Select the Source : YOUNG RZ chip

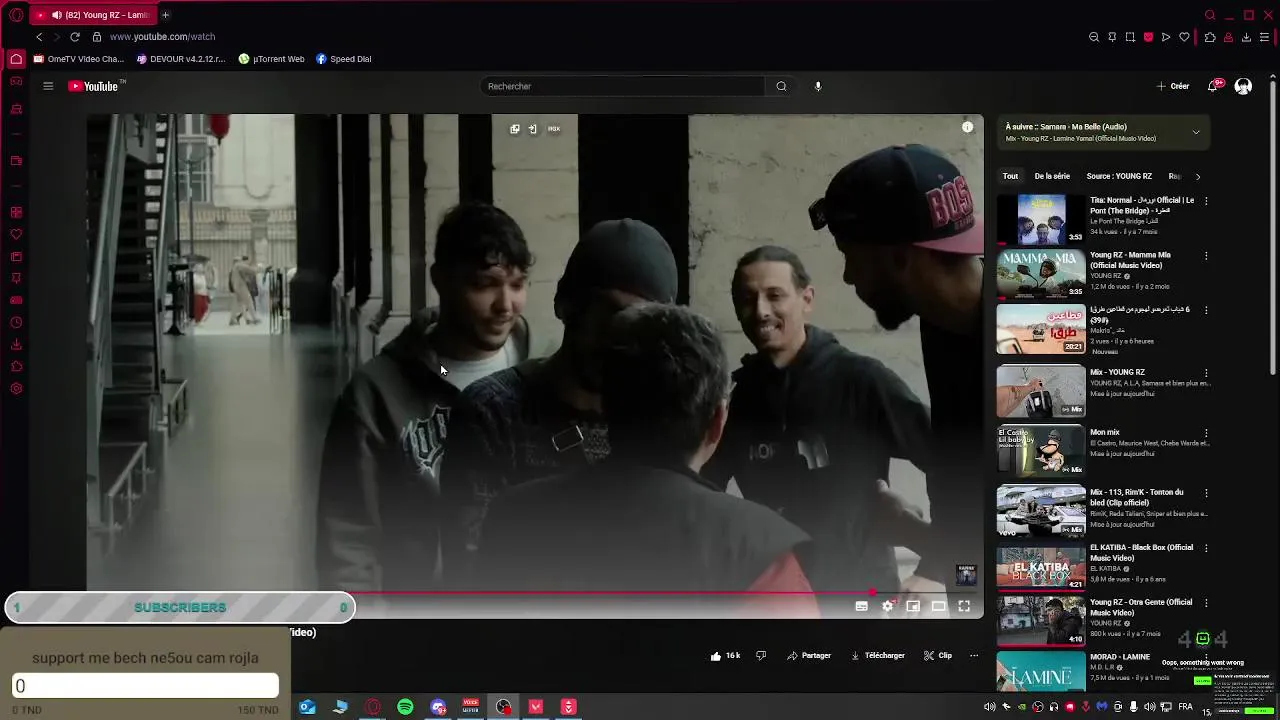[x=1119, y=176]
